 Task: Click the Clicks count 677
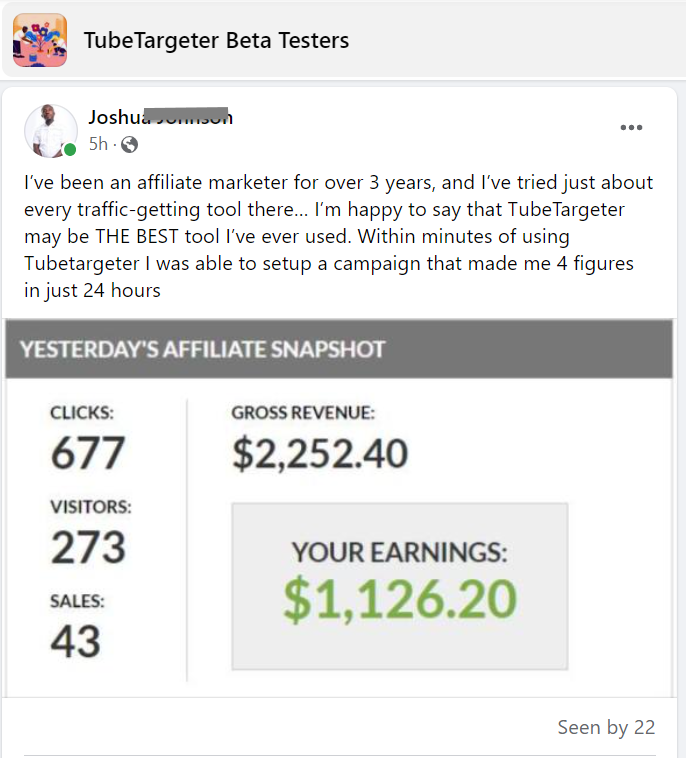click(88, 452)
